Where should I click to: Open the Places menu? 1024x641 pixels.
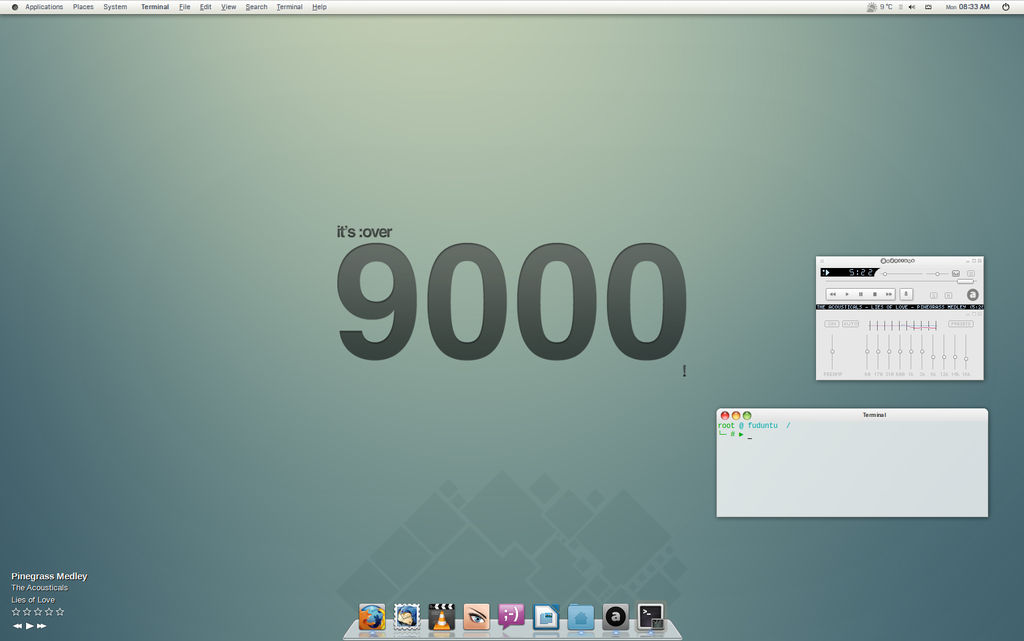pos(83,7)
